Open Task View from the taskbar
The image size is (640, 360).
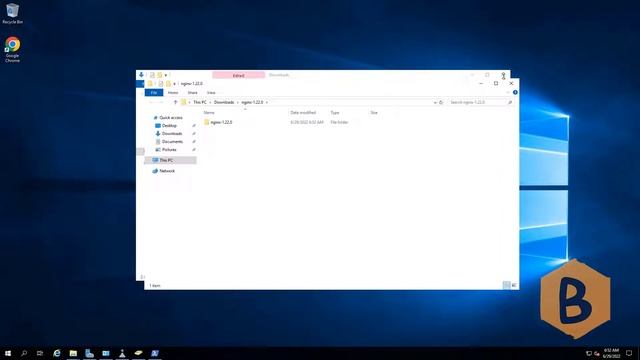[40, 353]
